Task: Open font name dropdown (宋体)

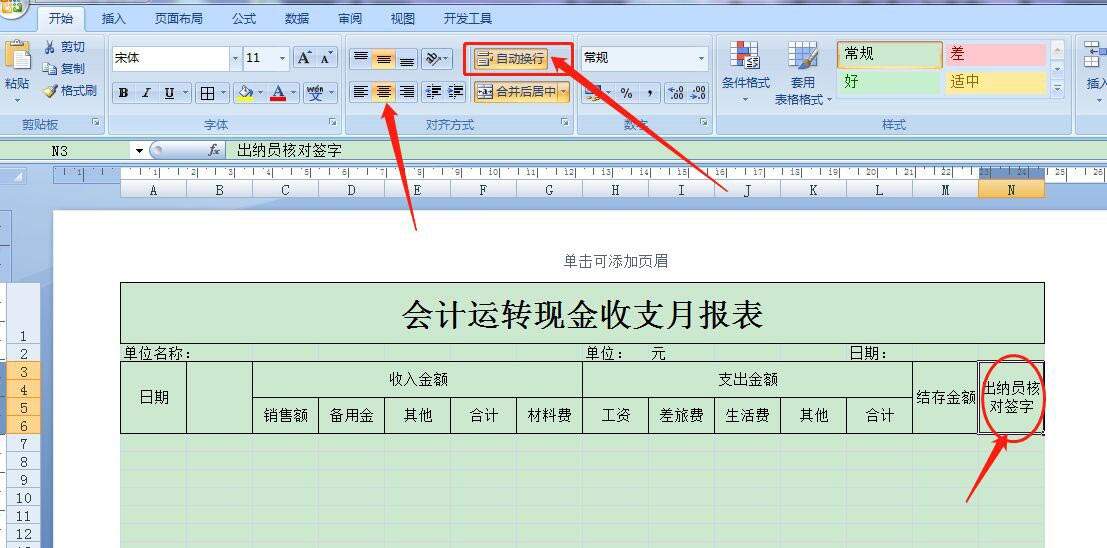Action: coord(235,58)
